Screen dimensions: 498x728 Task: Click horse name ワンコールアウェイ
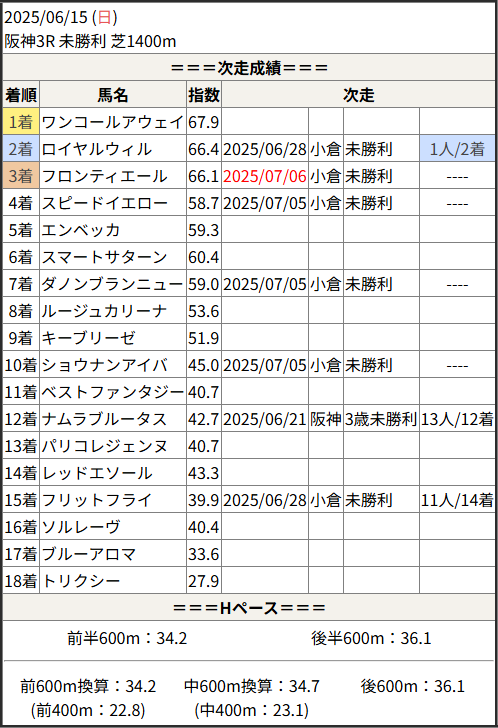pos(113,122)
